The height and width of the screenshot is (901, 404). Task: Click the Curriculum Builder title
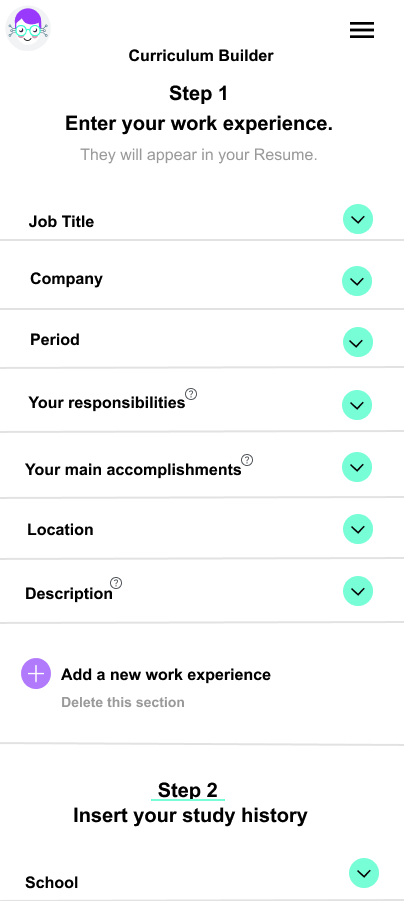tap(201, 56)
